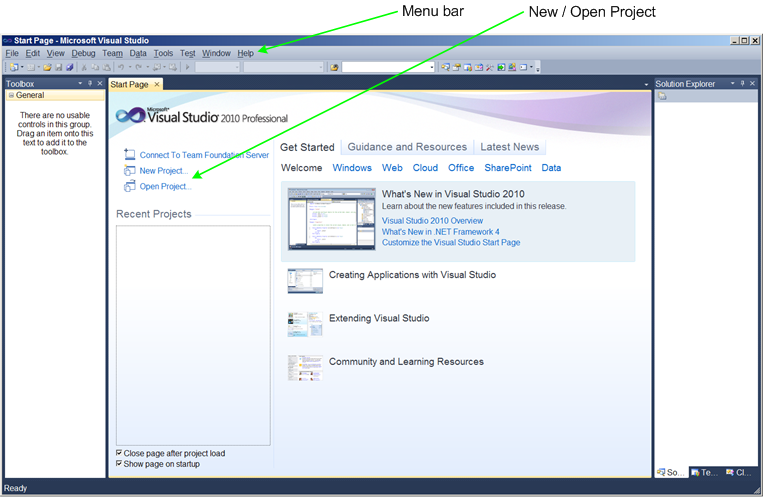This screenshot has width=763, height=497.
Task: Click the Cut scissors icon
Action: click(x=84, y=67)
